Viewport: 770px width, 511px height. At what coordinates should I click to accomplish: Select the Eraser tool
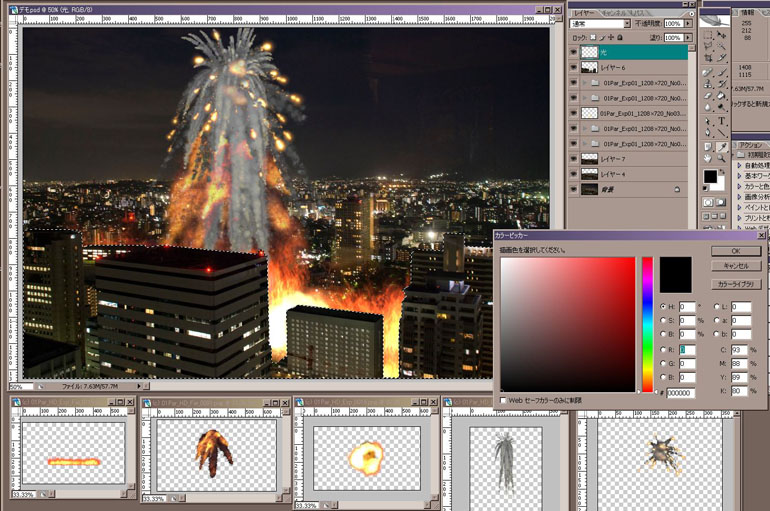[x=708, y=96]
